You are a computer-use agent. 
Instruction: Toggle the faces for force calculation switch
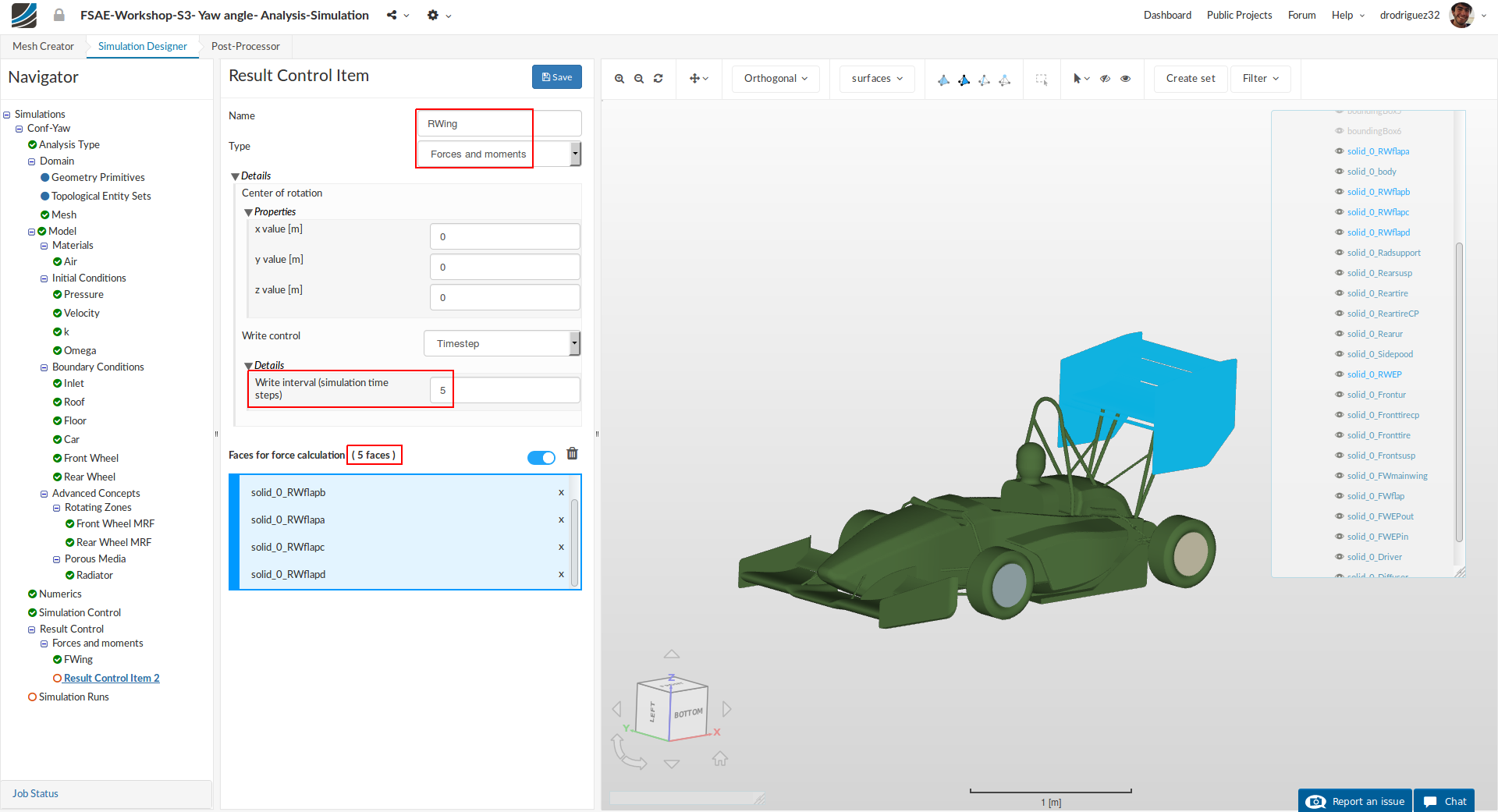[541, 458]
